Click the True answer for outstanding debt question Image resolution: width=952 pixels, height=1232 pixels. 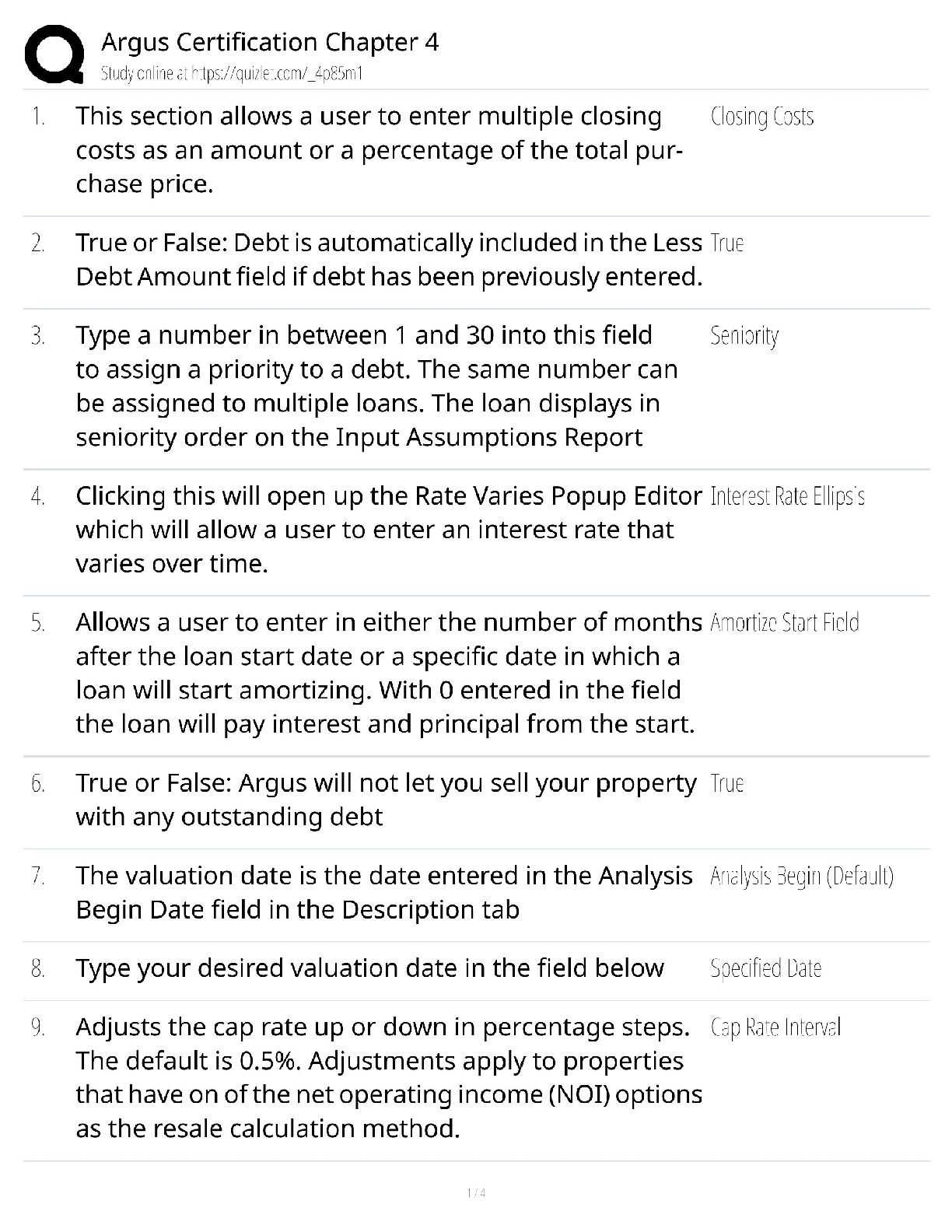tap(727, 783)
